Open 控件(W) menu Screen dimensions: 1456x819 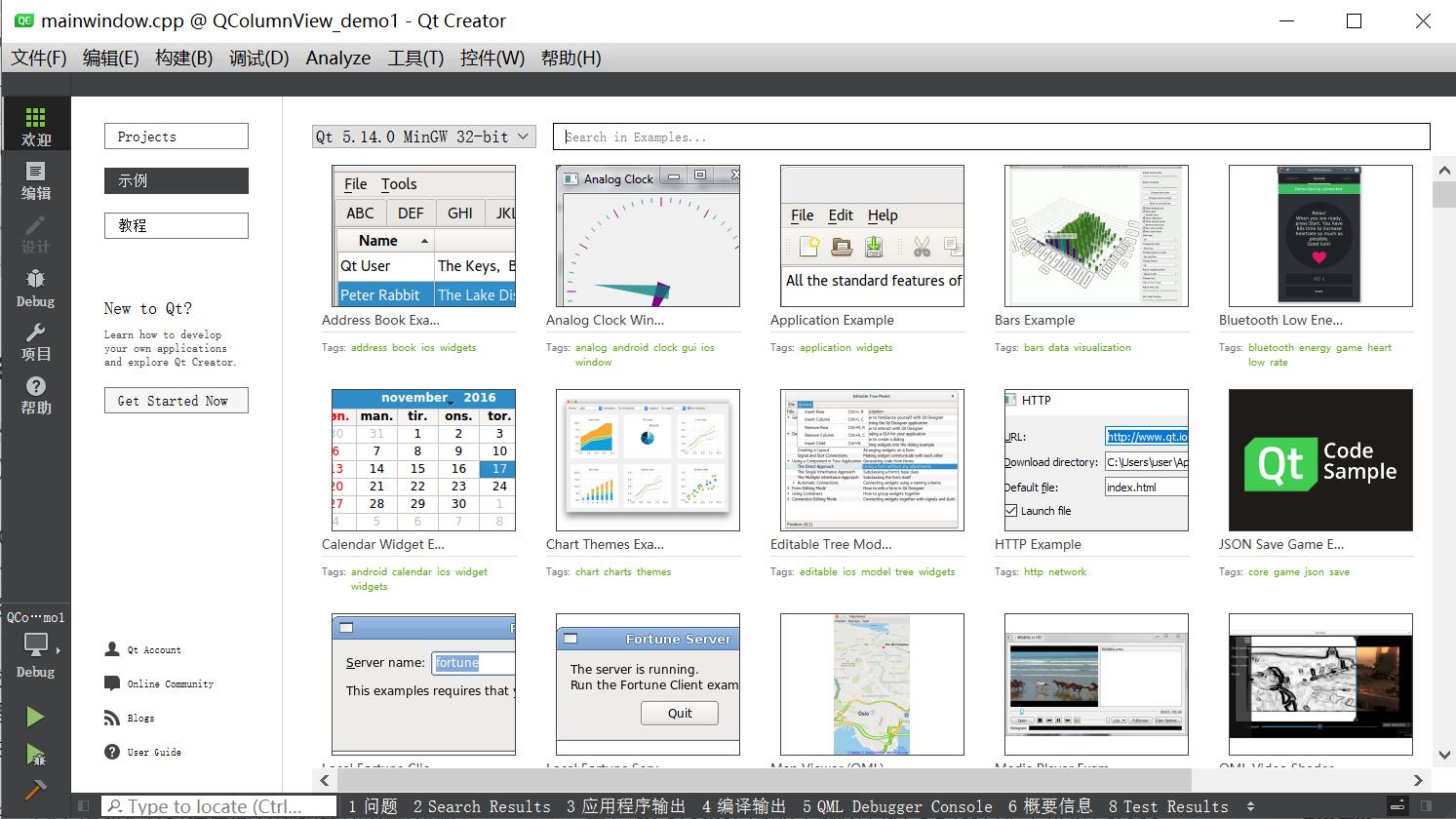click(492, 58)
